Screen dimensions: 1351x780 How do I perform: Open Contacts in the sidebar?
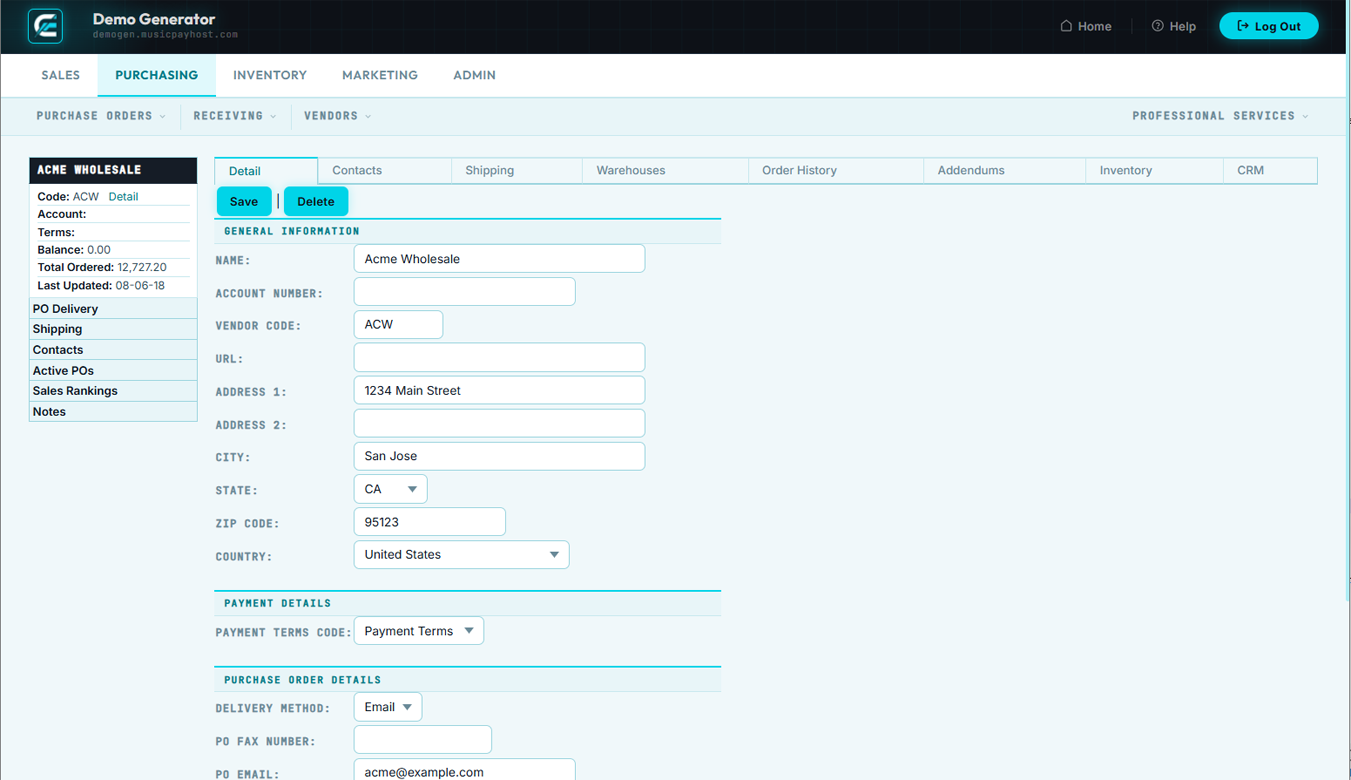tap(113, 350)
